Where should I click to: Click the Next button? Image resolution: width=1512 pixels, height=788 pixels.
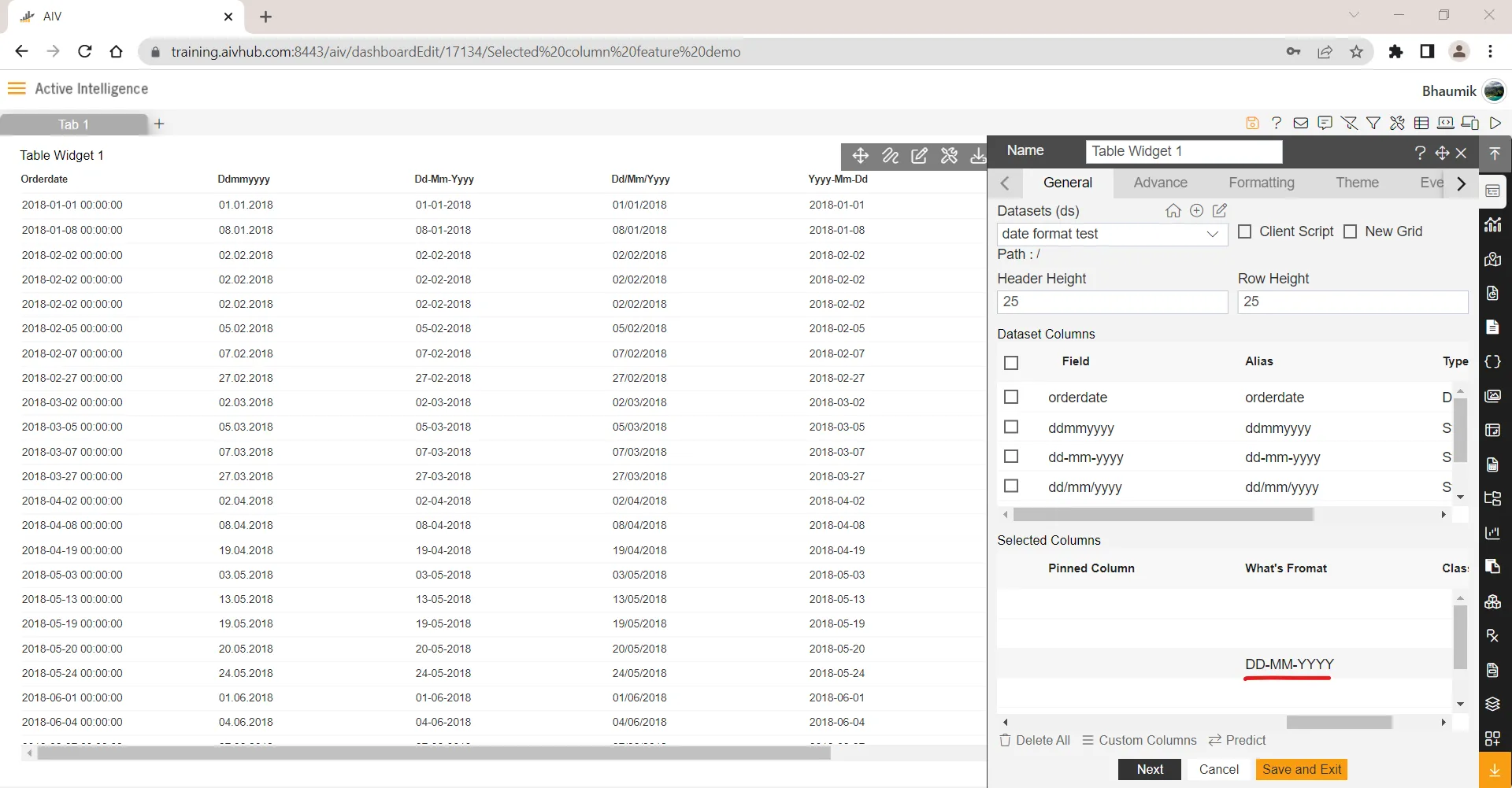pos(1150,769)
